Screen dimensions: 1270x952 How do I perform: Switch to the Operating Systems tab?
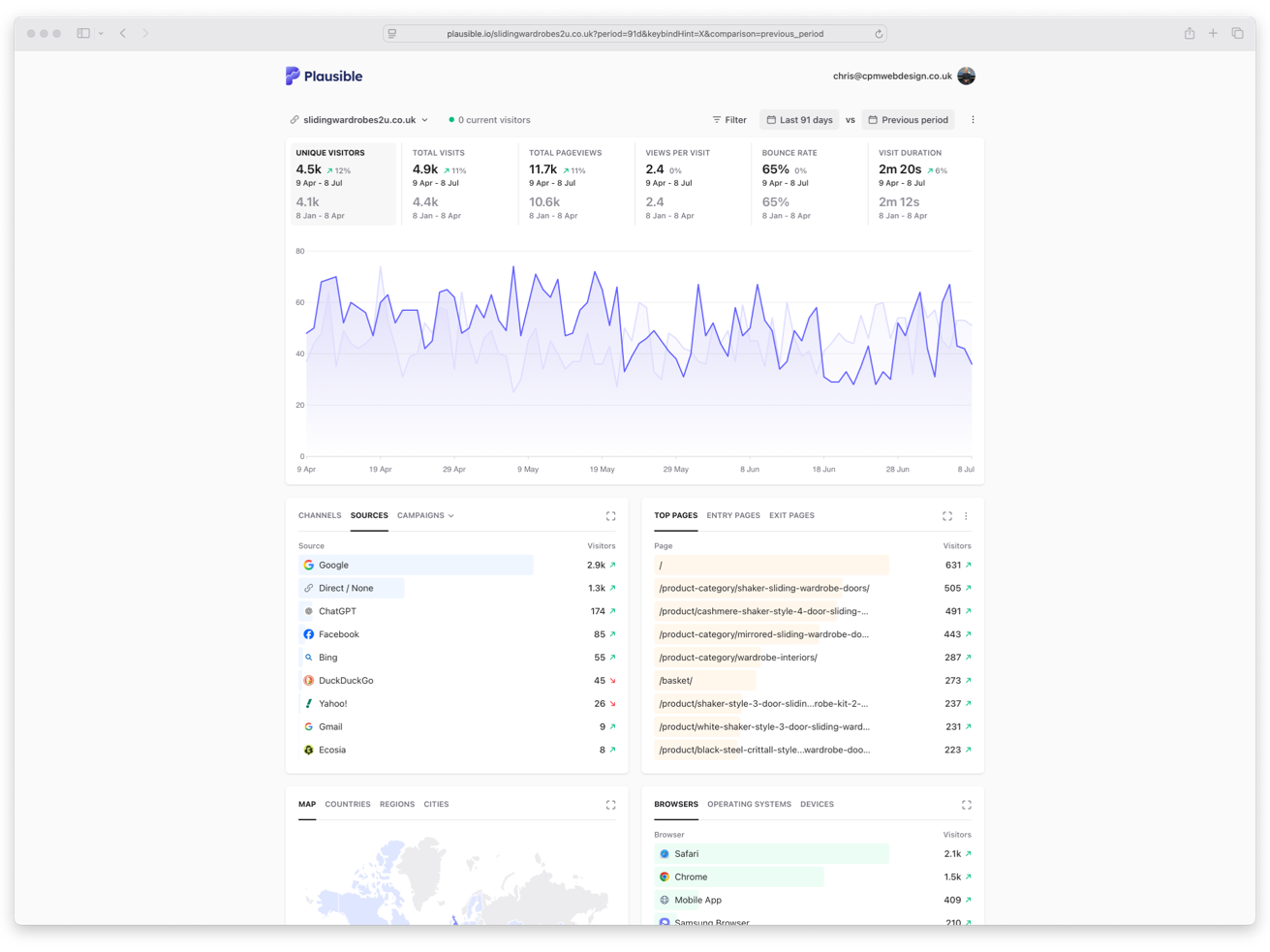tap(749, 804)
